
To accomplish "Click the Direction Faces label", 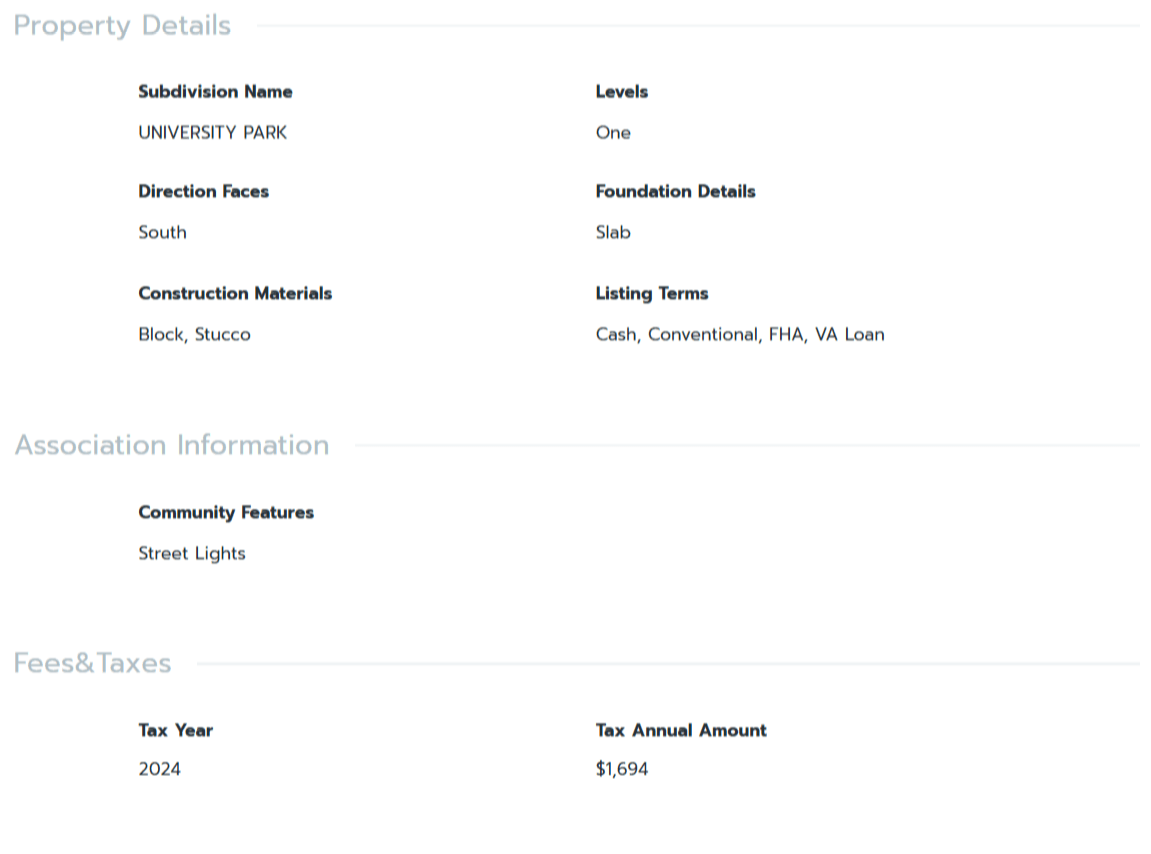I will (x=203, y=192).
